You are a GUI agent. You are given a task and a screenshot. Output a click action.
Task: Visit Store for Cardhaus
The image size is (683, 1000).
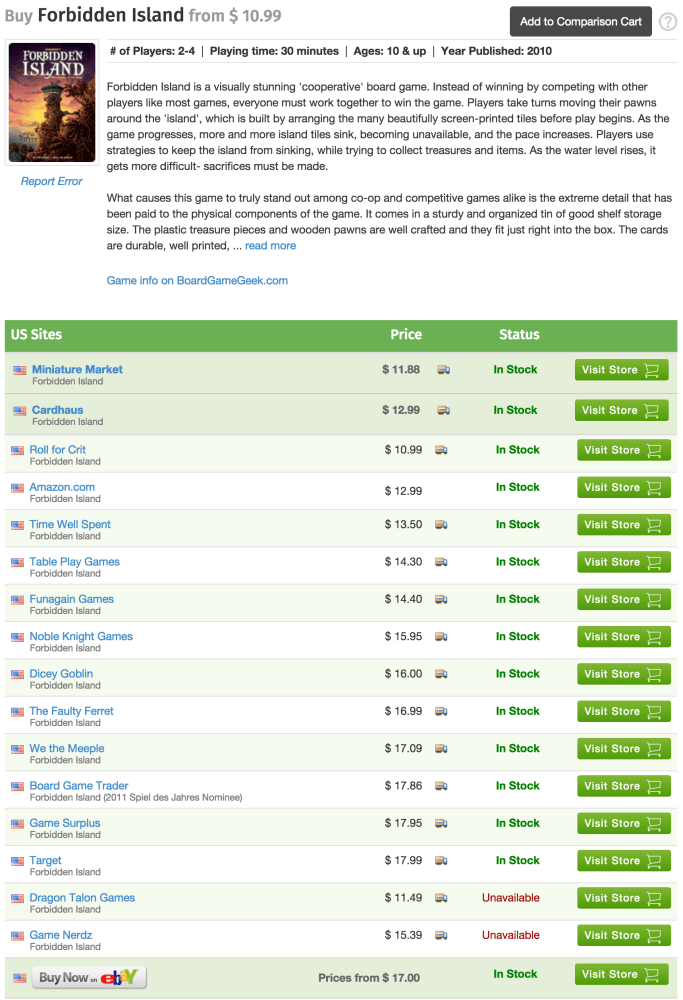tap(622, 411)
